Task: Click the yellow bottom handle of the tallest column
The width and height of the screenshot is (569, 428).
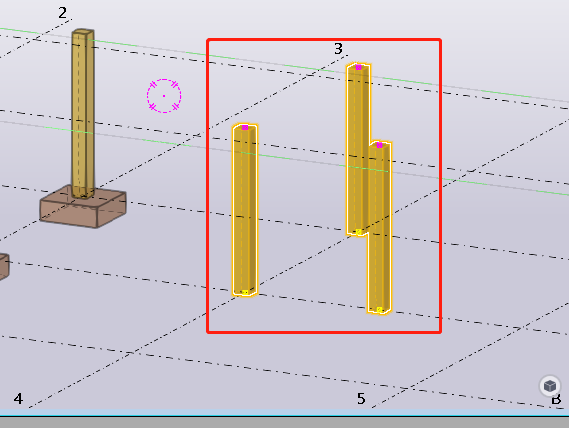Action: click(x=359, y=232)
